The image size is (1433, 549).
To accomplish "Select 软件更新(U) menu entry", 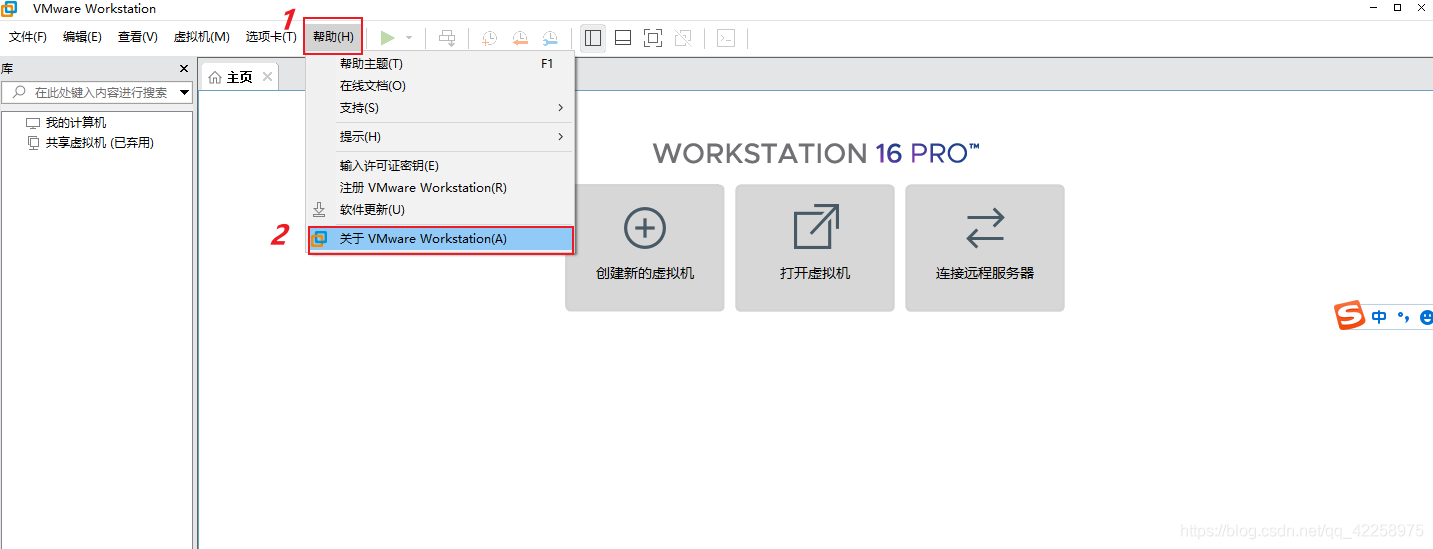I will pyautogui.click(x=440, y=210).
